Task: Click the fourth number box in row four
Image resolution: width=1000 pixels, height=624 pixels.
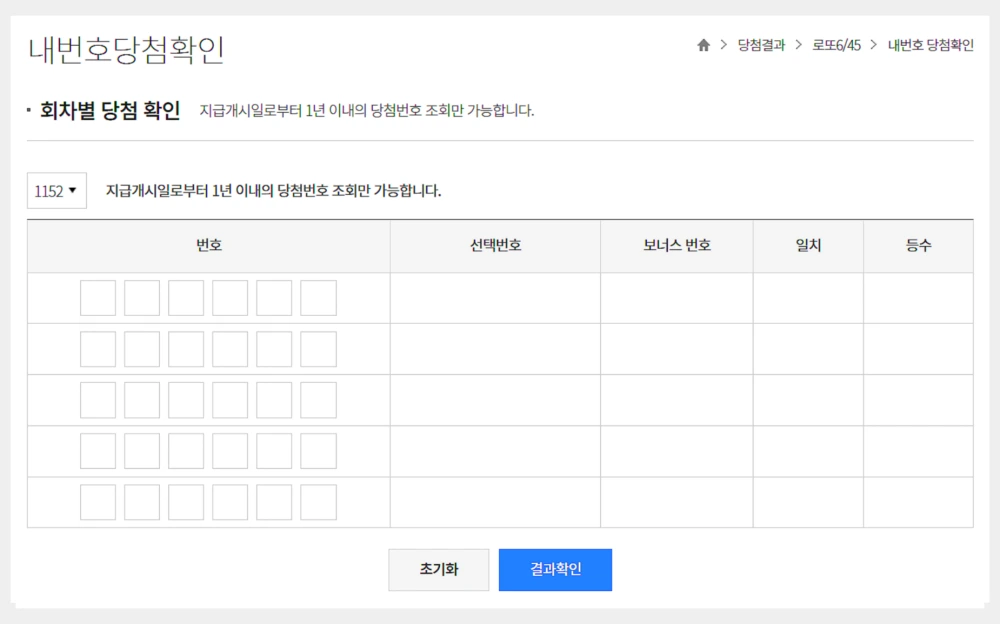Action: click(230, 451)
